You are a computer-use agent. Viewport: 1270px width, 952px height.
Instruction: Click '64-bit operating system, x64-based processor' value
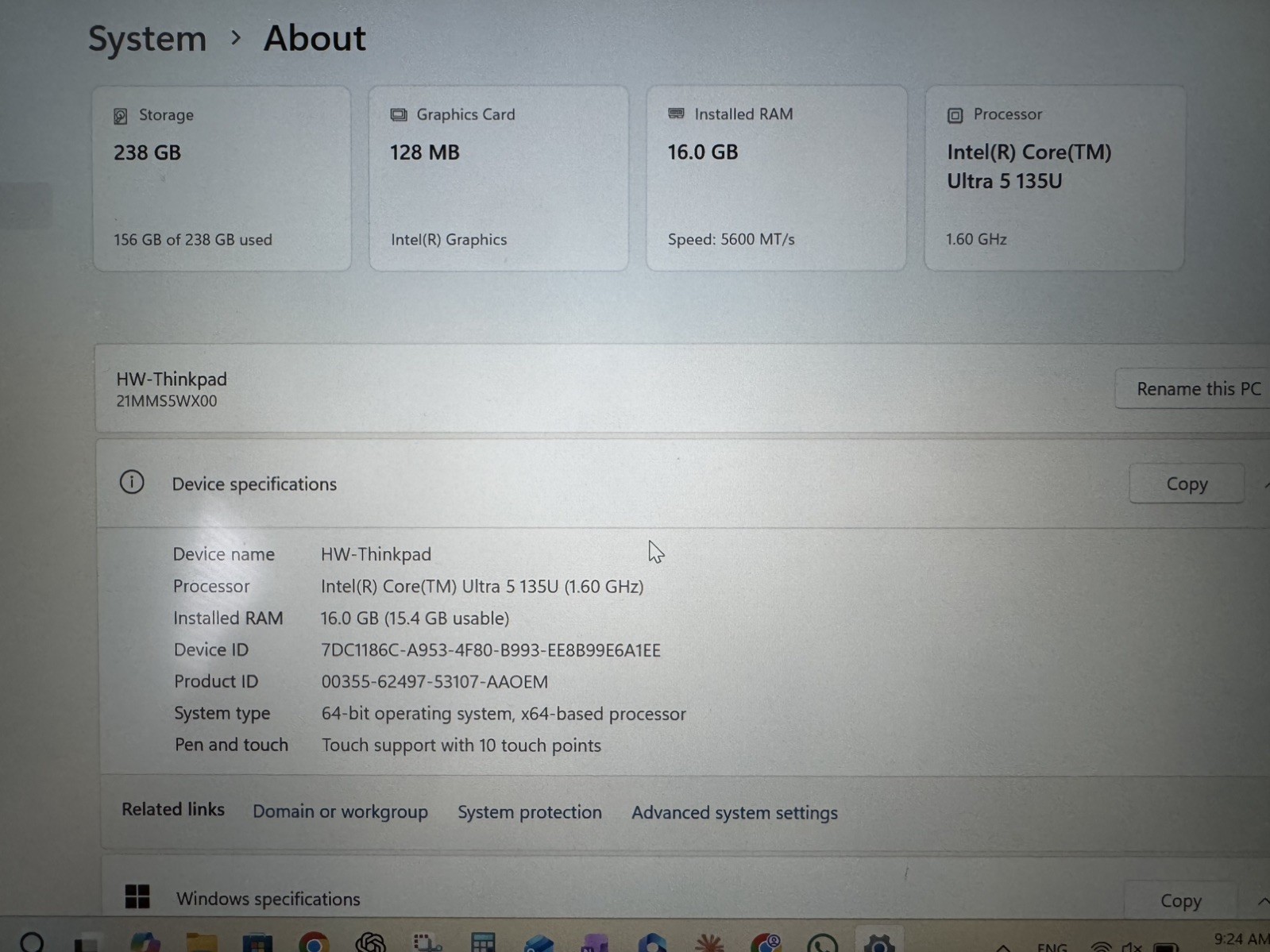[504, 714]
